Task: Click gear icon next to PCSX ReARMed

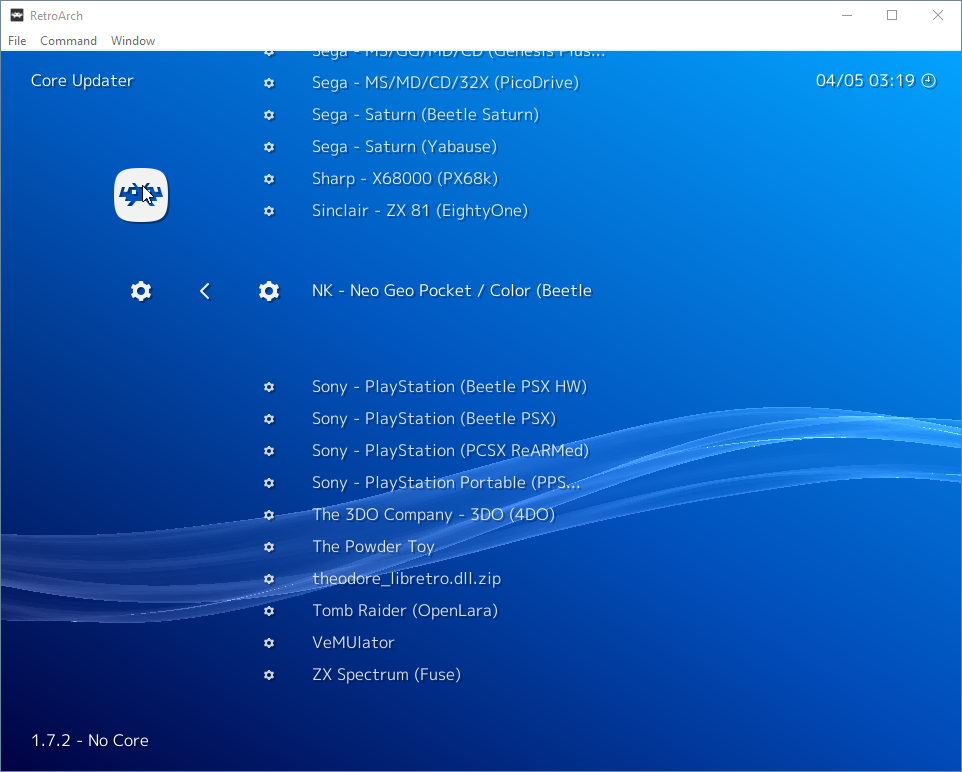Action: tap(269, 450)
